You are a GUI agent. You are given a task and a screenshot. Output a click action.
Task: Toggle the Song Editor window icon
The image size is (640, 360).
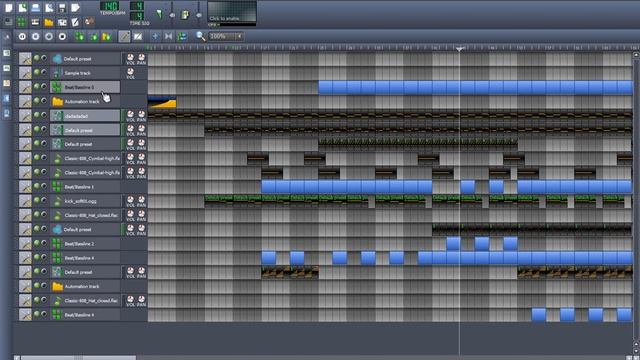pos(8,22)
